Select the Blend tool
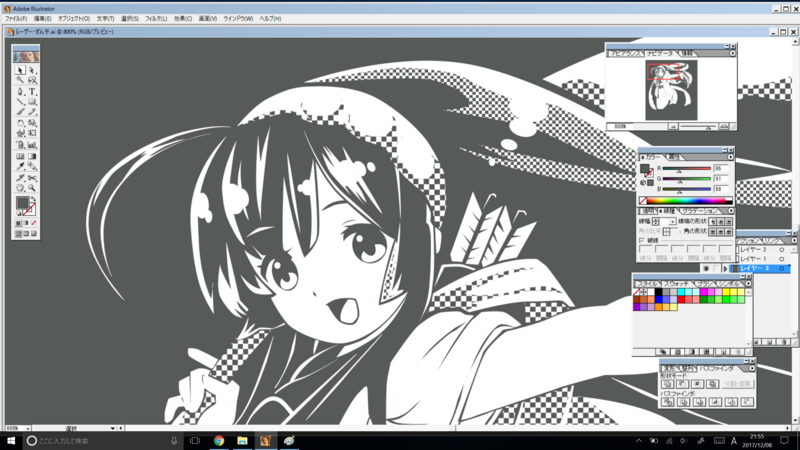The width and height of the screenshot is (800, 450). [x=32, y=166]
